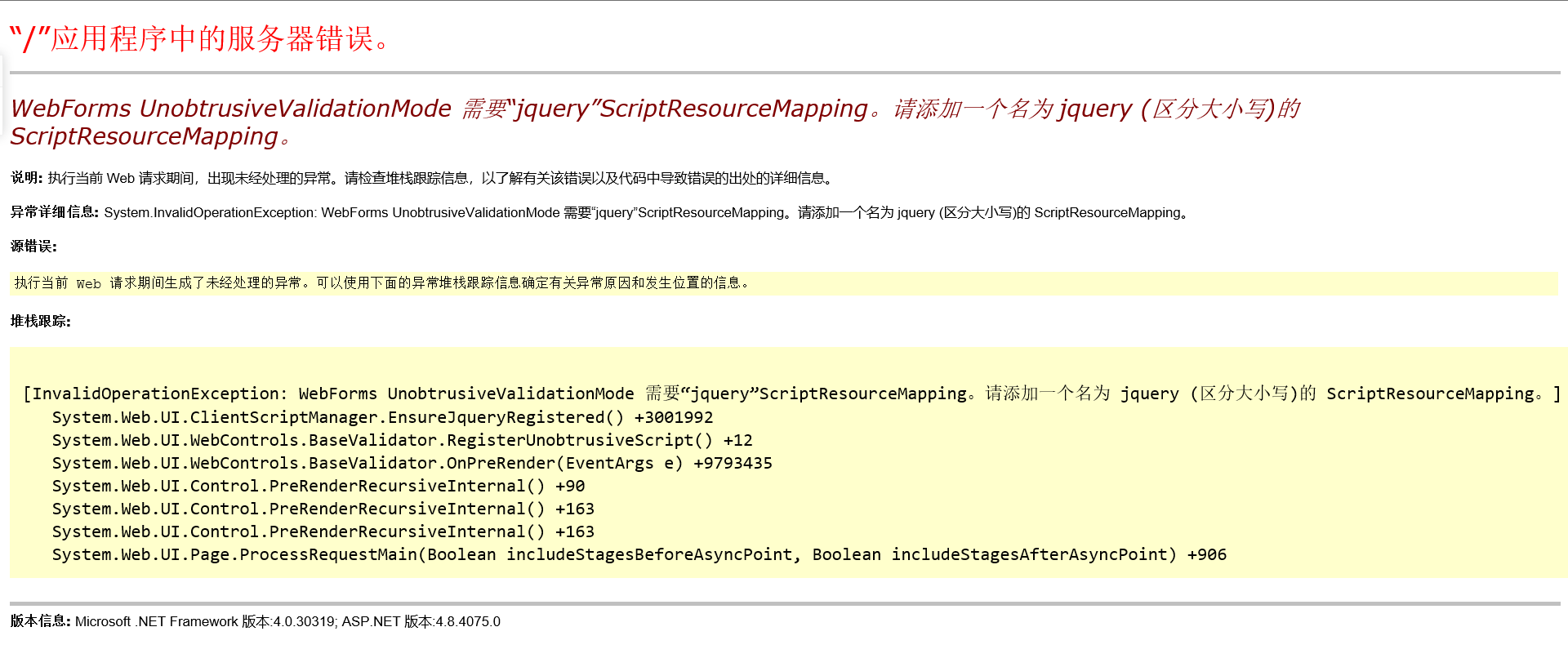1568x667 pixels.
Task: Click the "ClientScriptManager.EnsureJqueryRegistered() +3001992" stack line
Action: [383, 417]
